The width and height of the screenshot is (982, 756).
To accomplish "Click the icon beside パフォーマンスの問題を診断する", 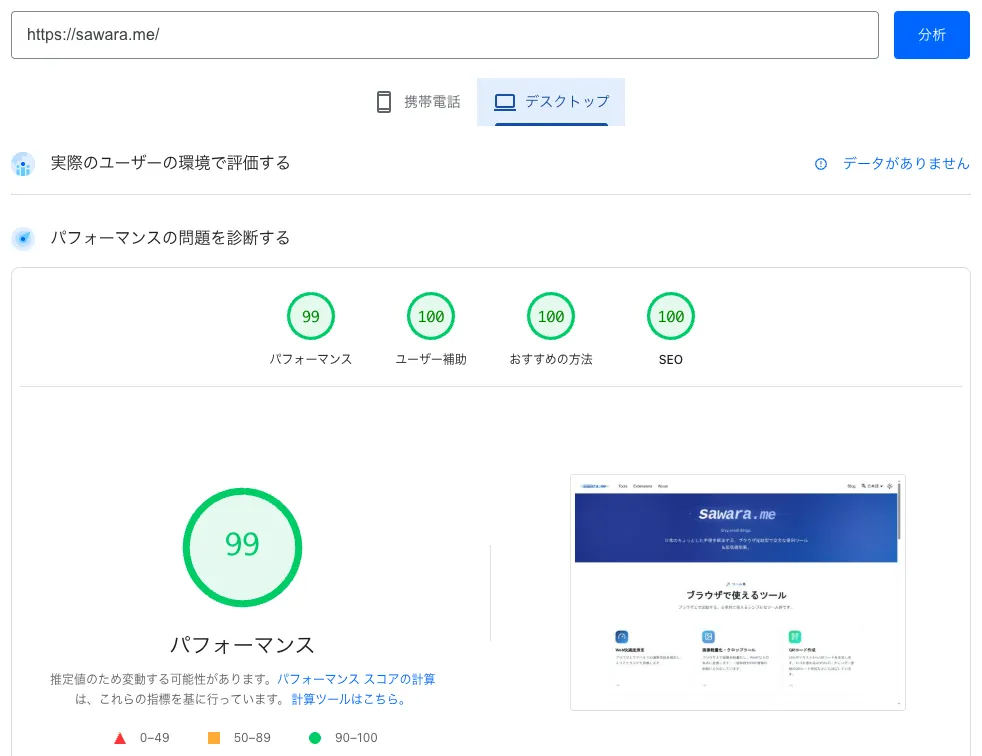I will (23, 239).
